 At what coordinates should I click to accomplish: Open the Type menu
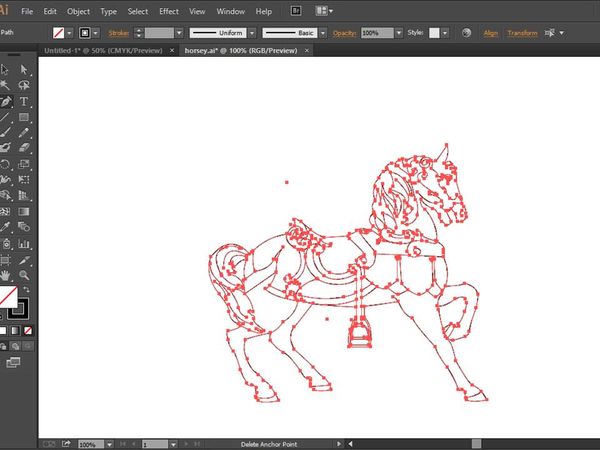tap(108, 11)
